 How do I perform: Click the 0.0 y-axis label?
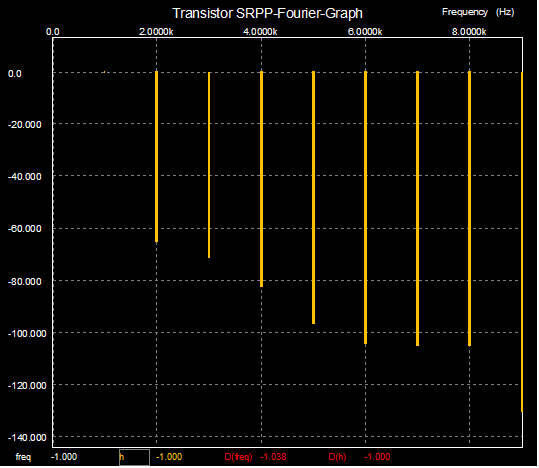(15, 74)
